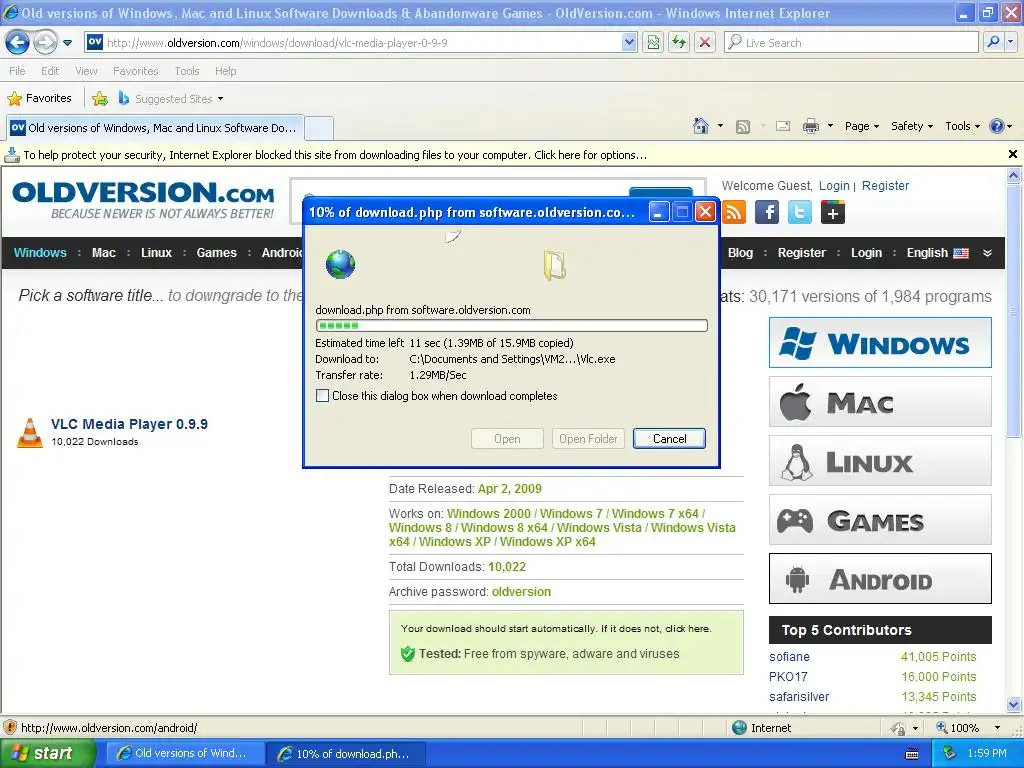Open VLC Media Player 0.9.9 title link
1024x768 pixels.
pos(129,424)
